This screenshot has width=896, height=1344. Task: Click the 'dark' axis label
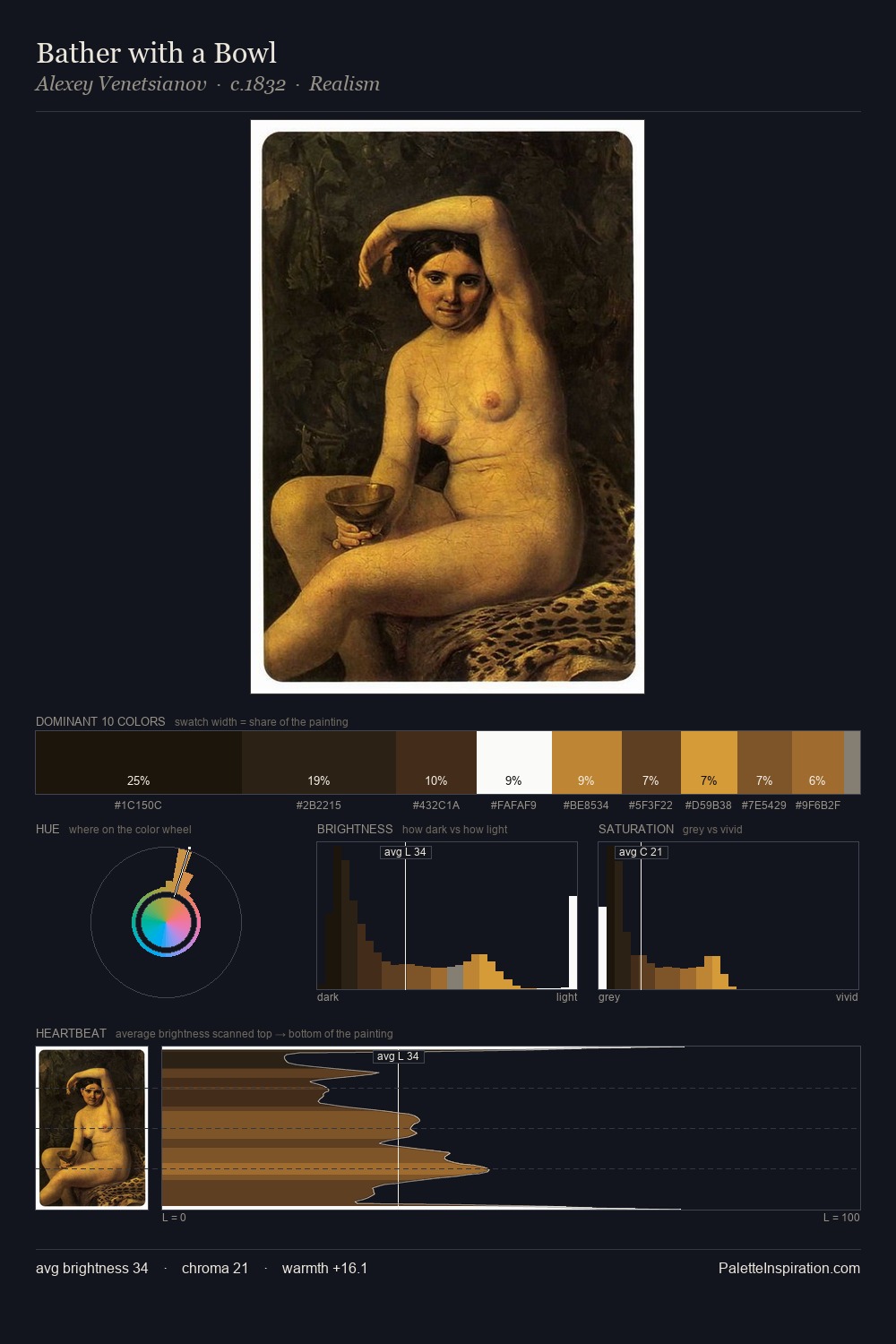(328, 997)
